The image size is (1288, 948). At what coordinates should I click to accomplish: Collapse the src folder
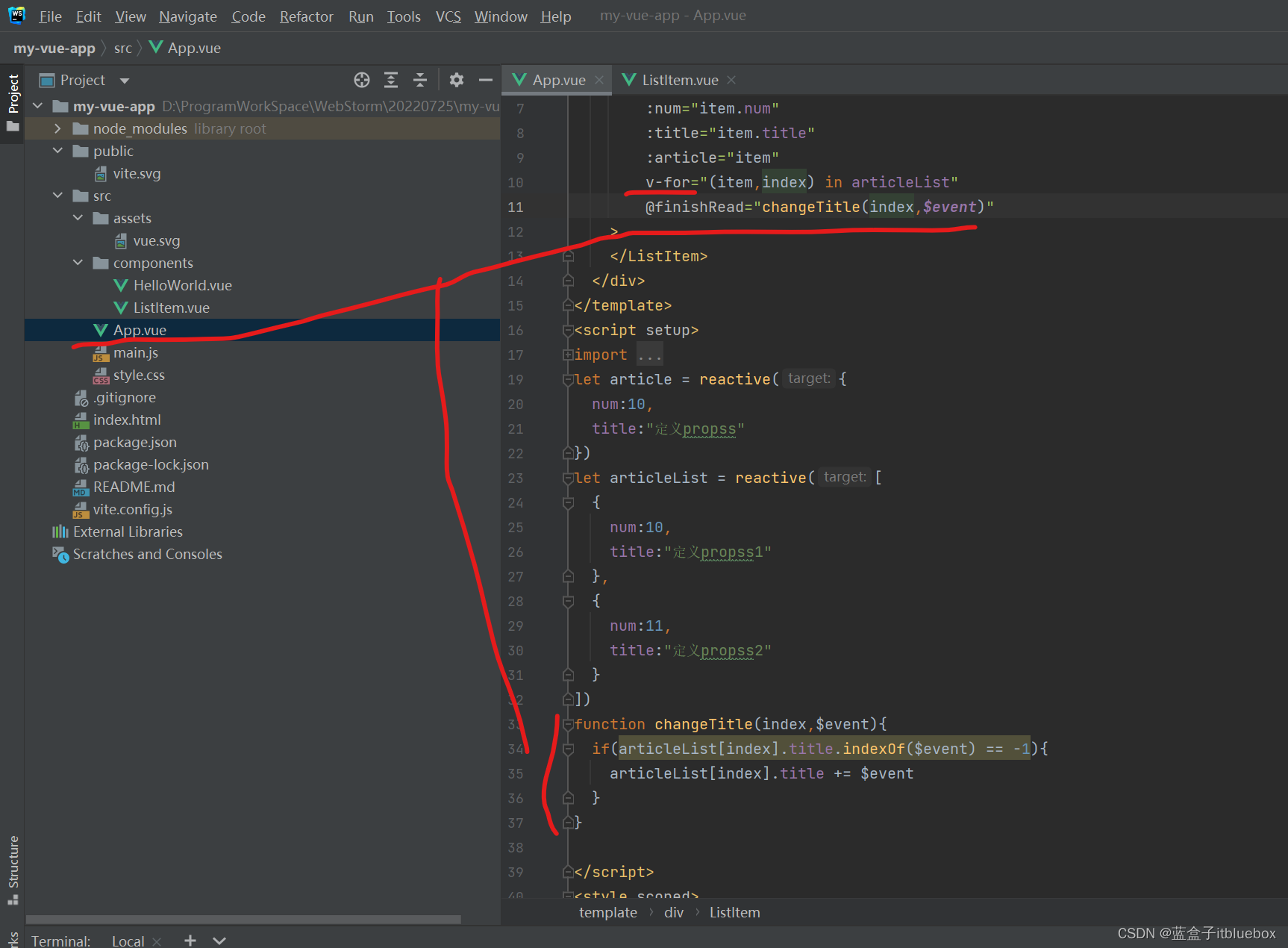58,196
